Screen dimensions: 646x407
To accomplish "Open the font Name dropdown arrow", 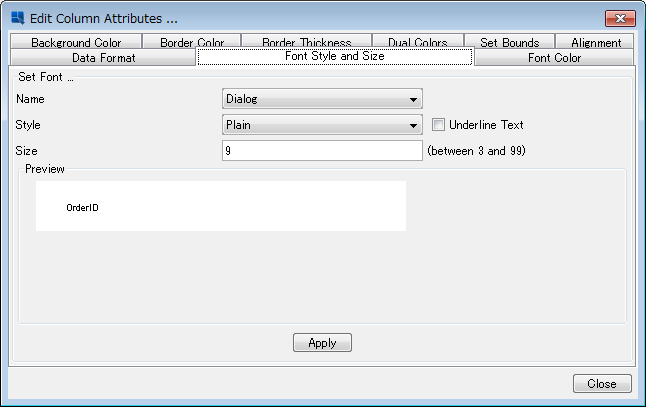I will click(x=413, y=99).
